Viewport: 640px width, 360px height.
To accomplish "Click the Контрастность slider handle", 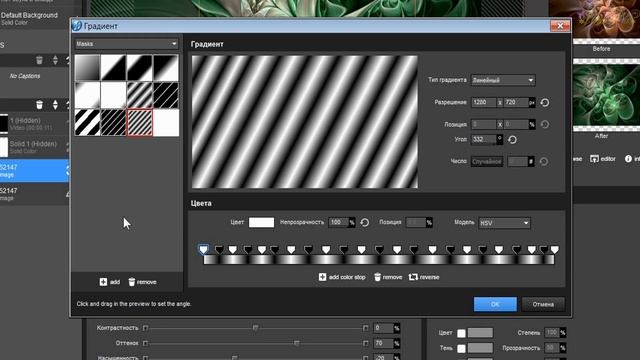I will pos(256,328).
